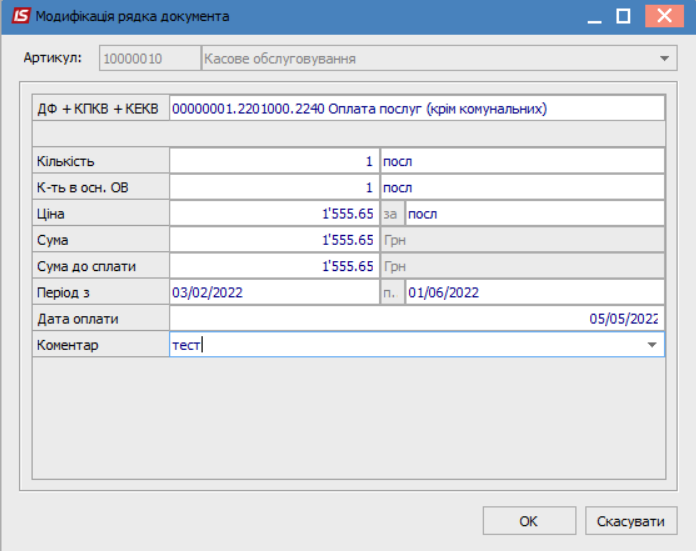Click the К-ть в осн. ОВ value field
This screenshot has height=551, width=696.
(x=274, y=187)
